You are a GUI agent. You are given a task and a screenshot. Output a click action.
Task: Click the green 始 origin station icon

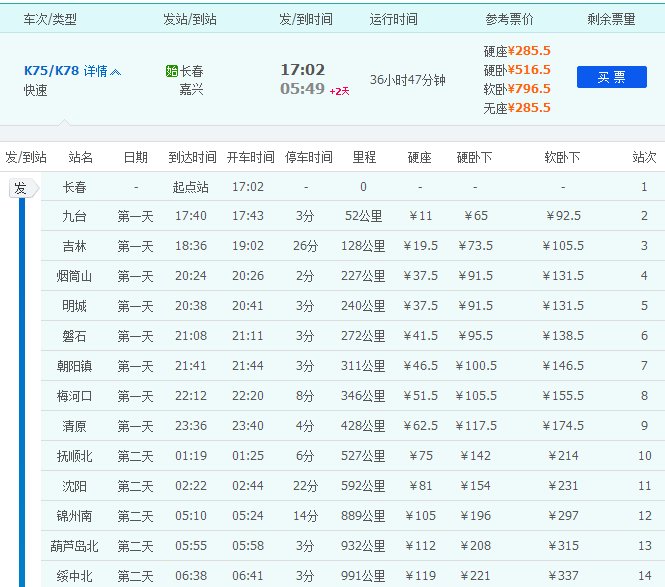point(172,71)
